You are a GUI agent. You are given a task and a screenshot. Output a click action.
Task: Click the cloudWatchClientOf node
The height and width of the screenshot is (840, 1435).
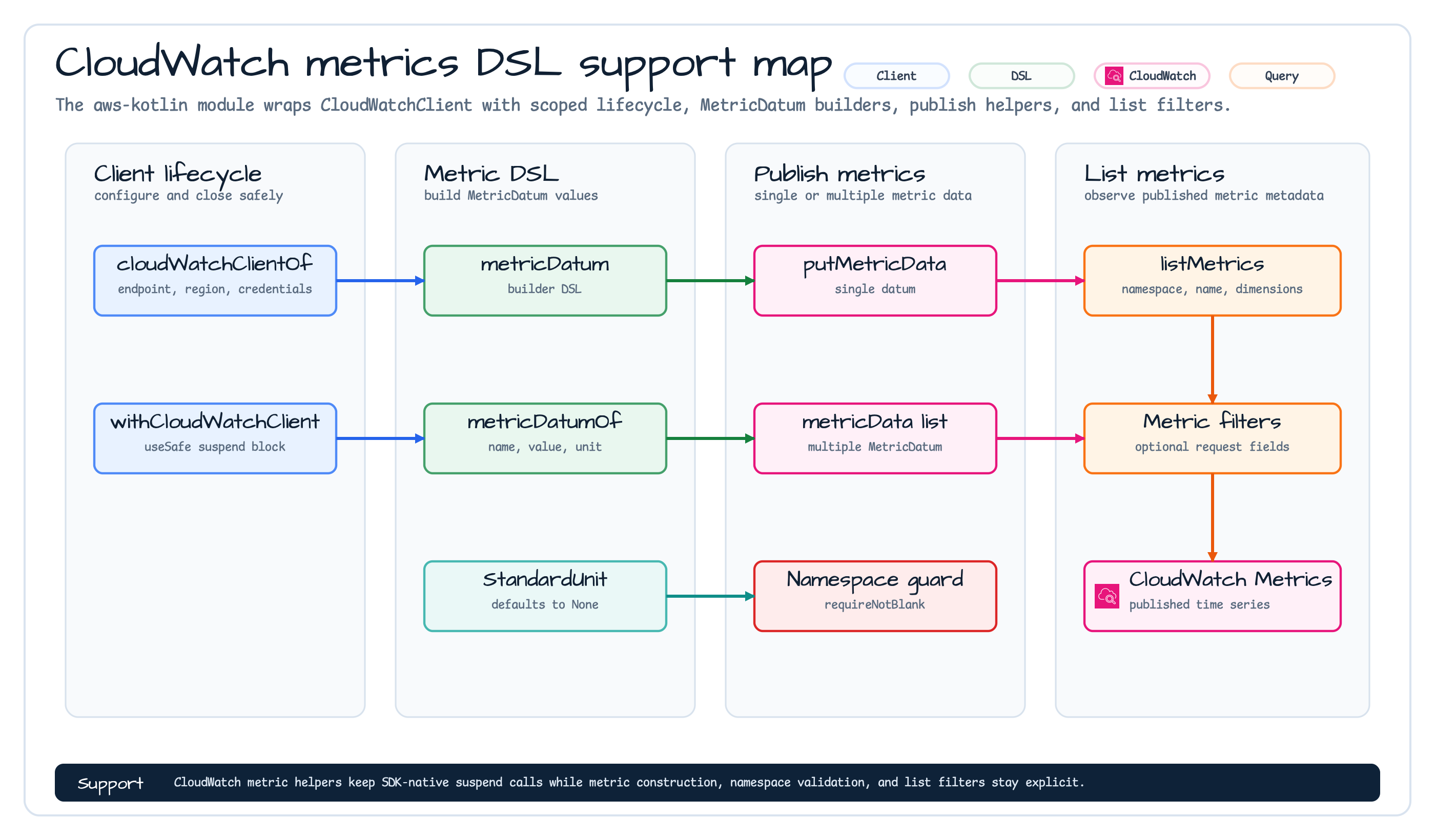(x=215, y=281)
